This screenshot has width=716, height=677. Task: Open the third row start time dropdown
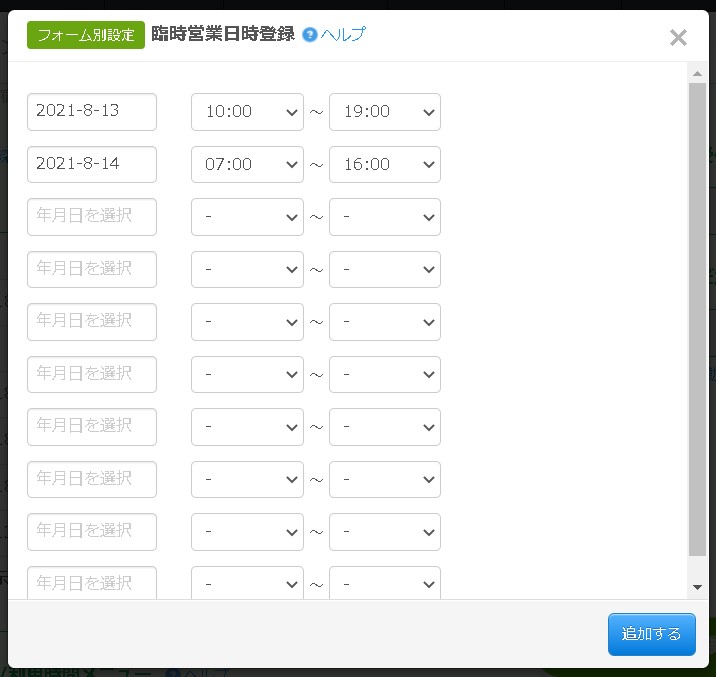point(247,217)
